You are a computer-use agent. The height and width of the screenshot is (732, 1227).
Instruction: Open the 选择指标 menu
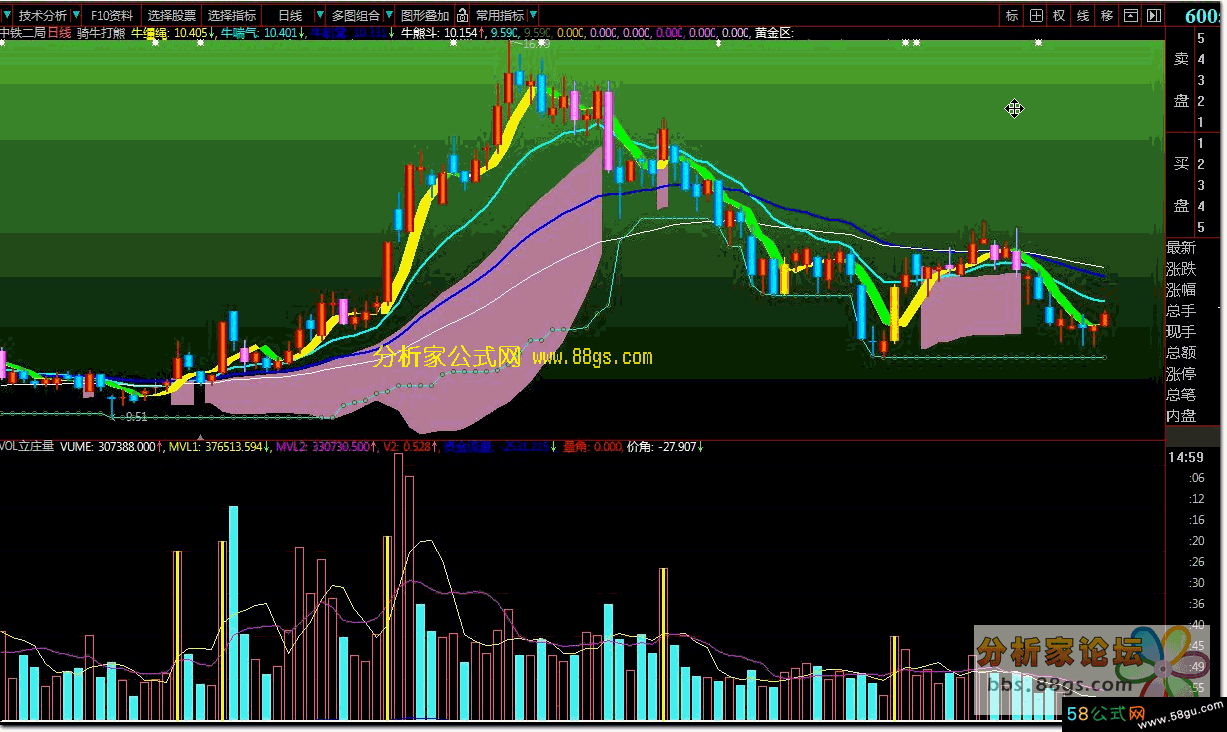tap(232, 16)
